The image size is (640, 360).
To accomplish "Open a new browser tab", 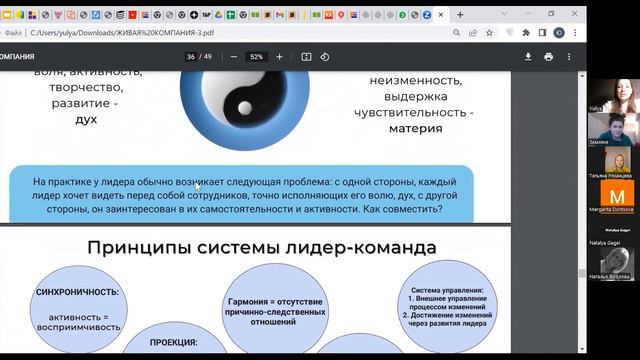I will [x=460, y=15].
